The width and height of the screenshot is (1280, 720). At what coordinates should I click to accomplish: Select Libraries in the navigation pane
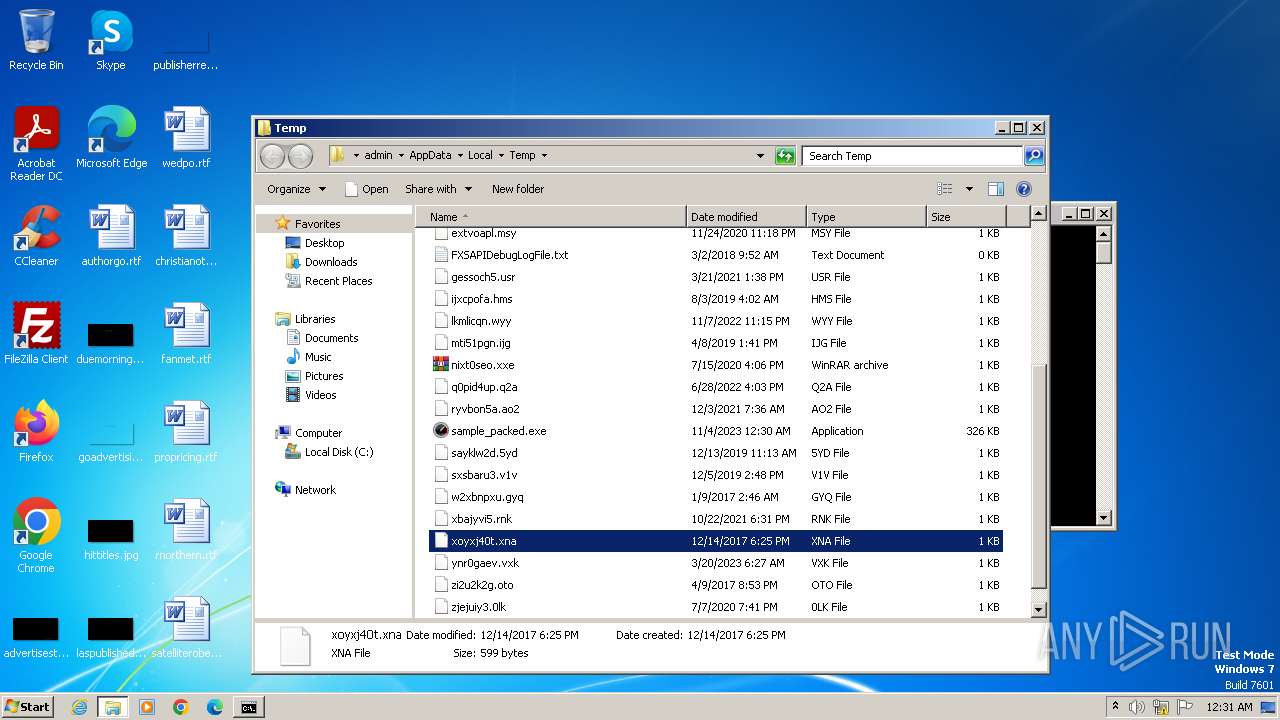point(315,319)
